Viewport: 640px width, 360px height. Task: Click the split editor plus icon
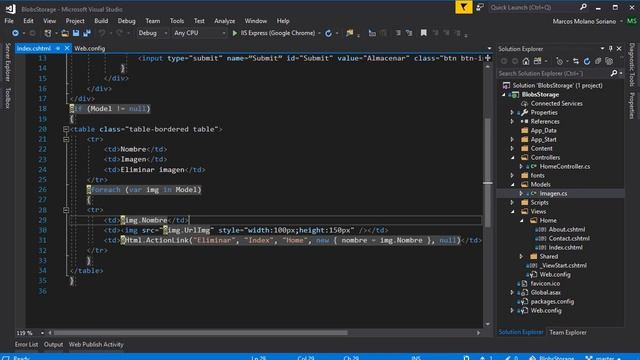[x=488, y=58]
